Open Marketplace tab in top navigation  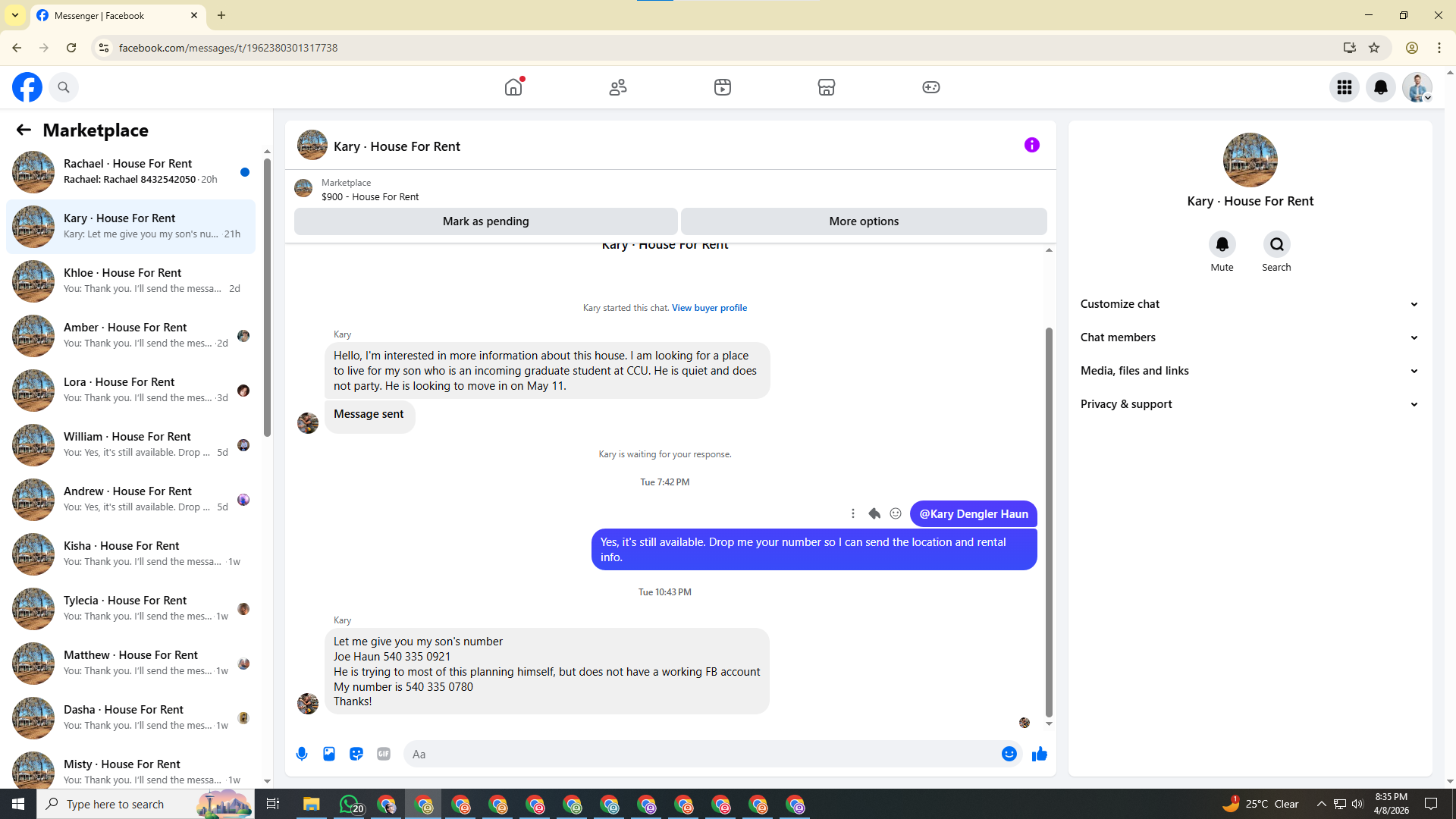(827, 87)
